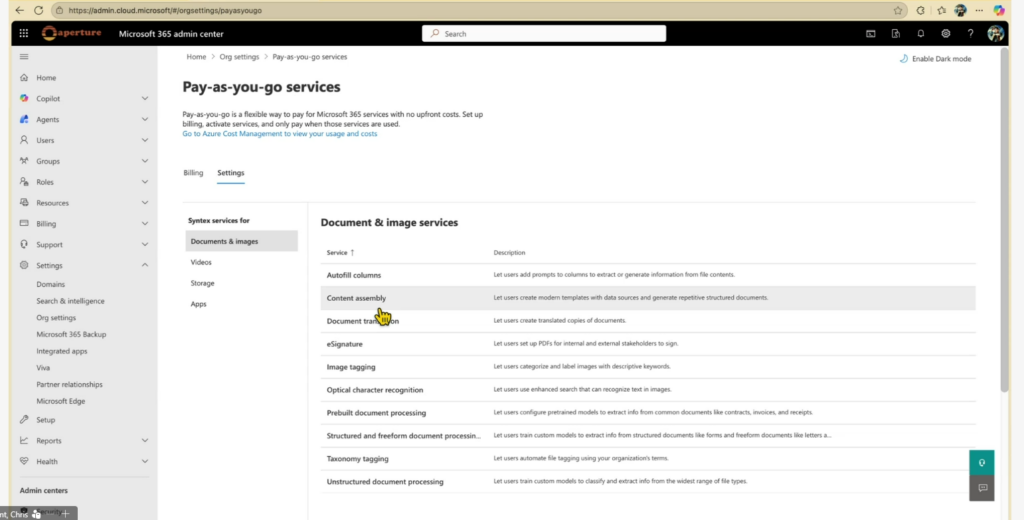Open Cloud Shell icon in header
The width and height of the screenshot is (1024, 520).
click(x=871, y=34)
